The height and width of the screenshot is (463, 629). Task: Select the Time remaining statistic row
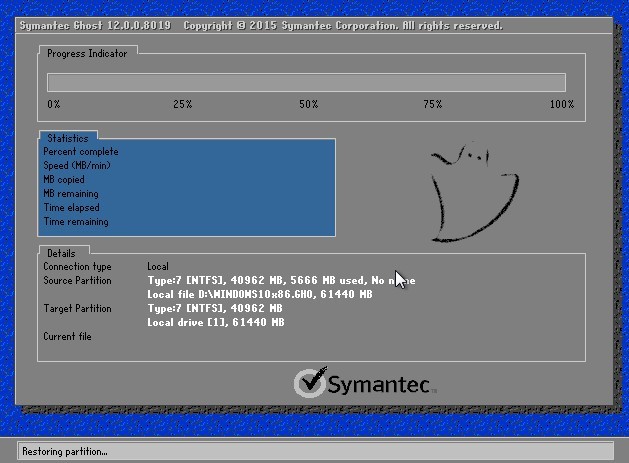click(x=75, y=222)
